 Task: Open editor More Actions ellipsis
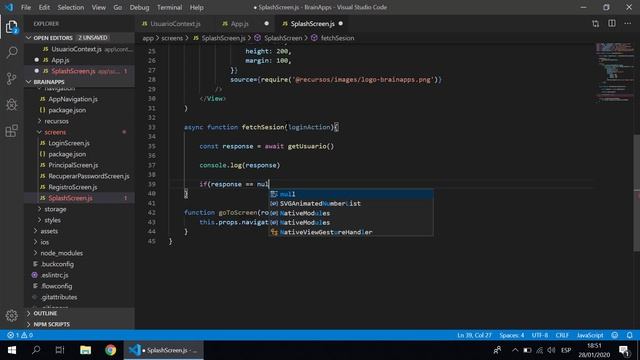pyautogui.click(x=628, y=23)
